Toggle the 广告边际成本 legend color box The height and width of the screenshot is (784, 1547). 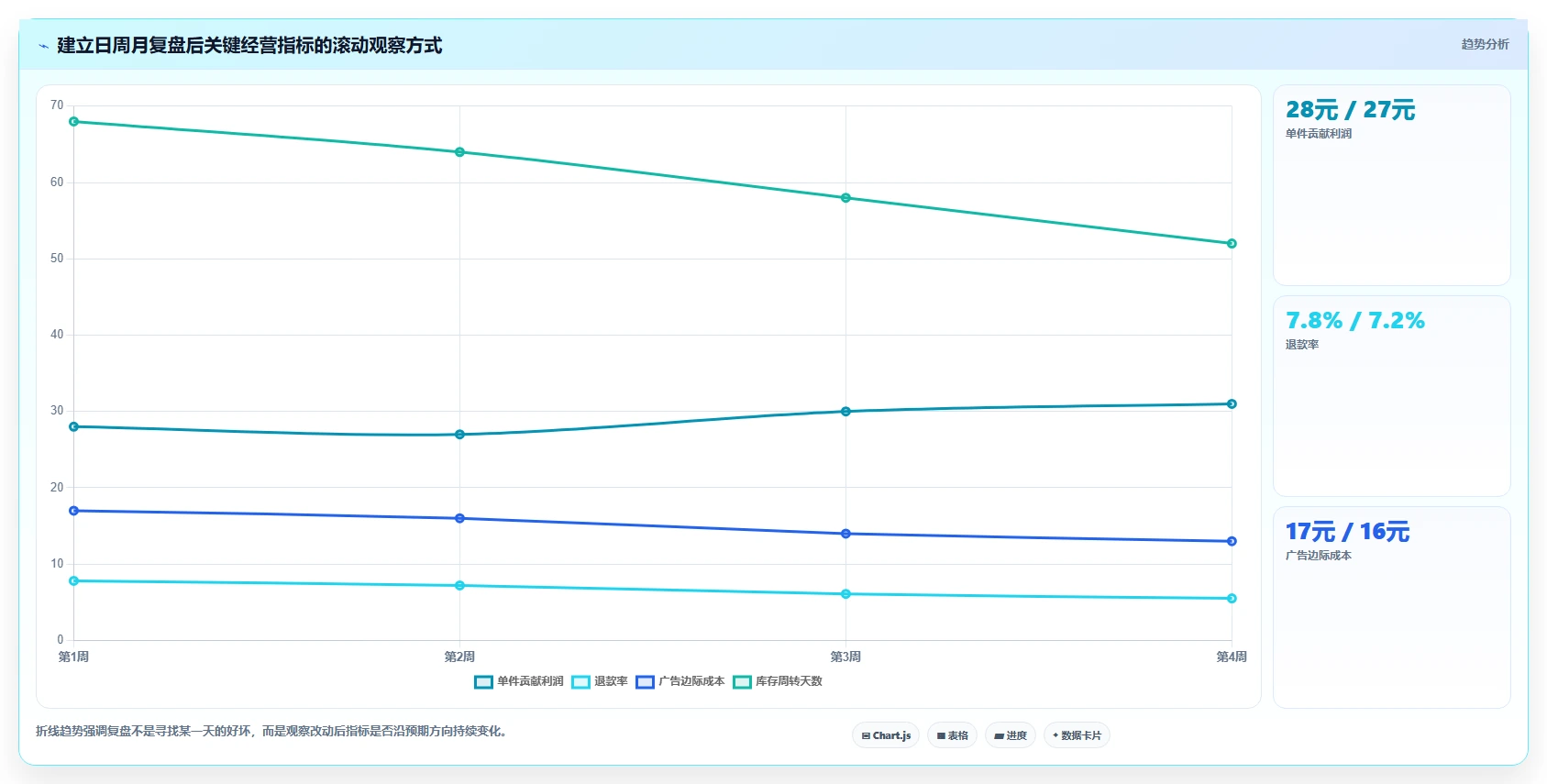(x=645, y=681)
